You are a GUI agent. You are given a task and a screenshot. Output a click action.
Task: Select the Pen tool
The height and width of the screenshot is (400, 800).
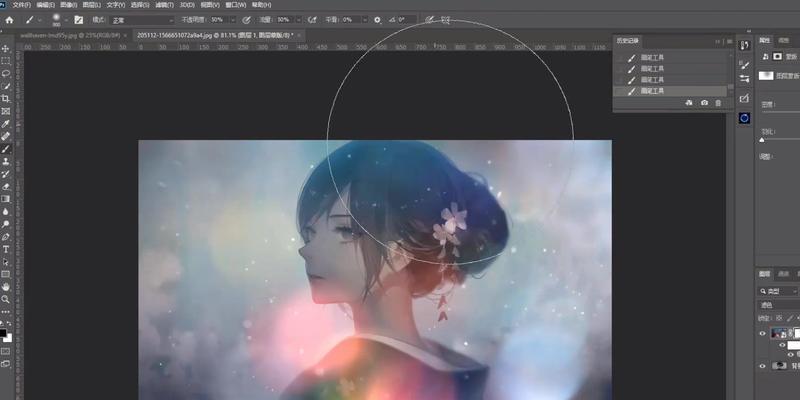[6, 237]
